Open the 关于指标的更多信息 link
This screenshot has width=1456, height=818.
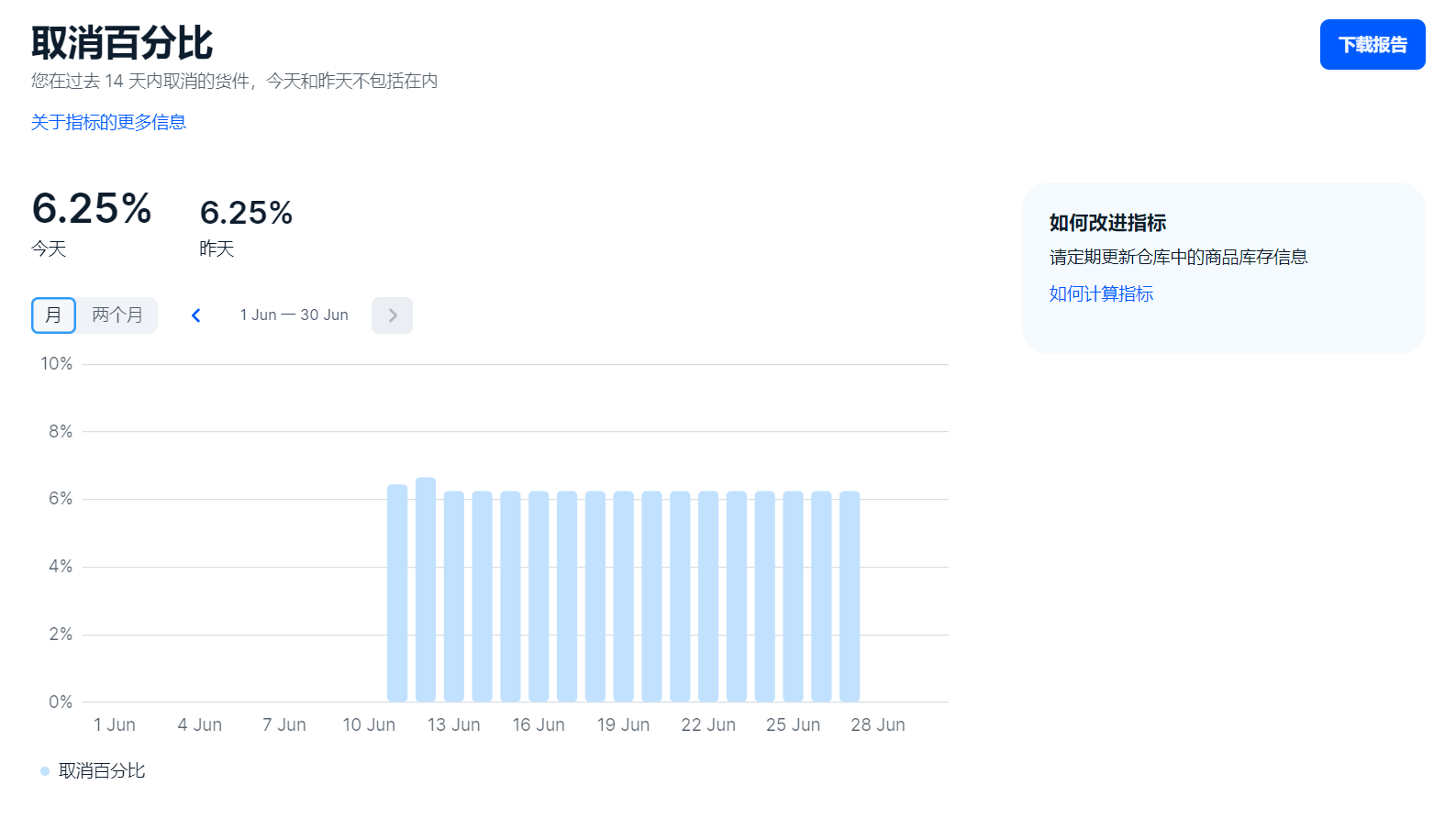(108, 122)
